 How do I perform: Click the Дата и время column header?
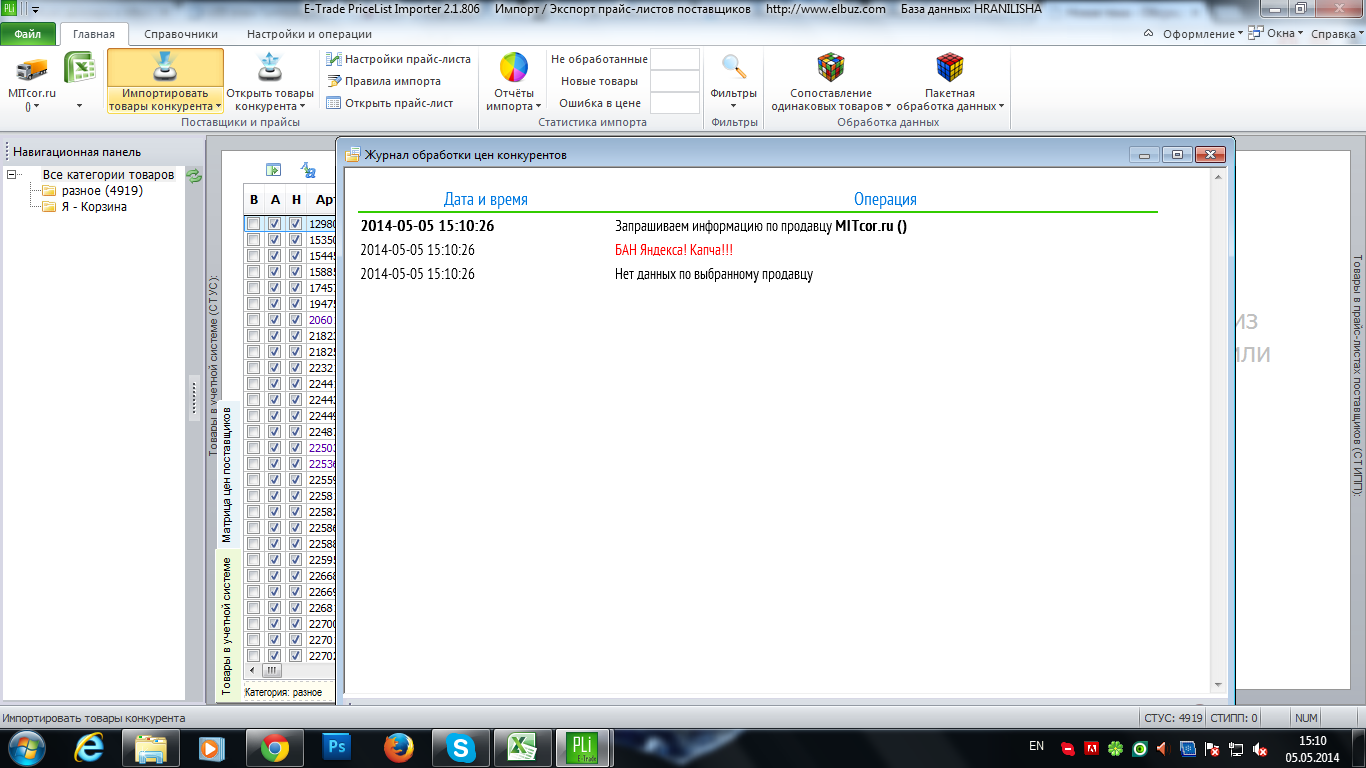point(486,199)
